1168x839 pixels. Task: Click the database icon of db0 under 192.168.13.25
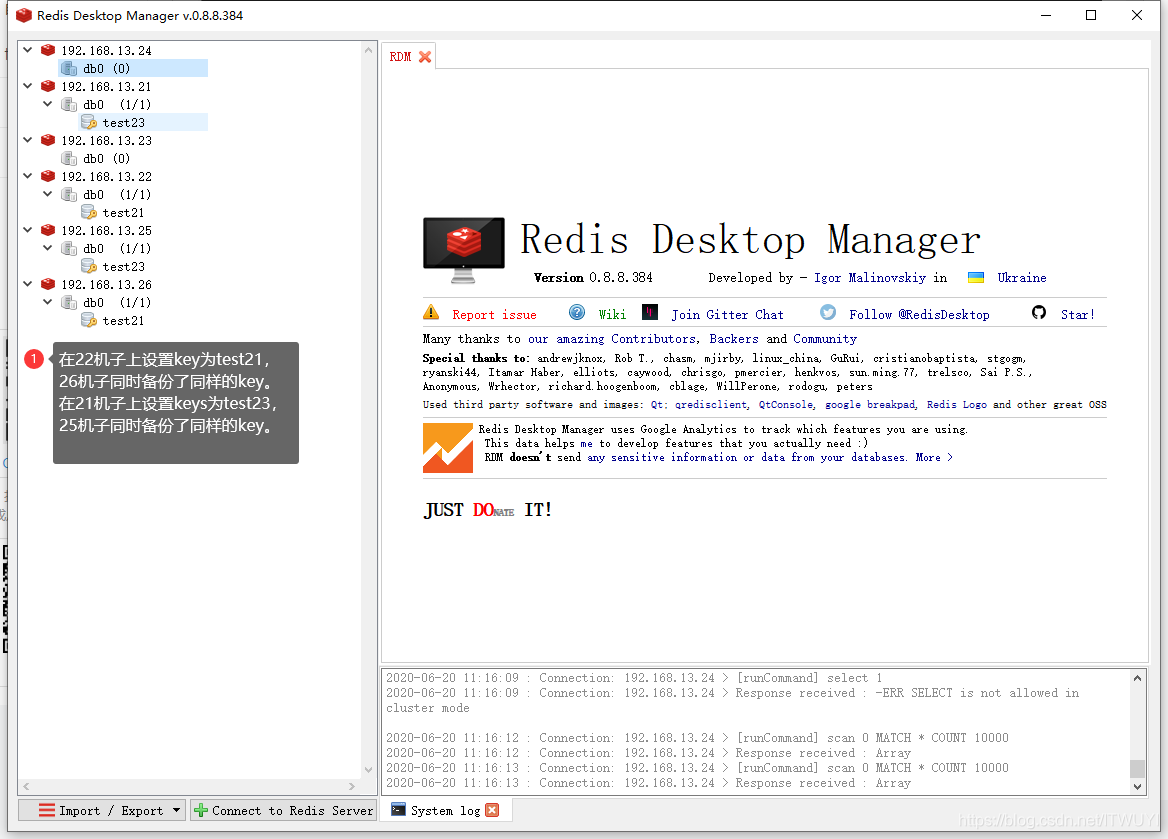click(x=69, y=248)
